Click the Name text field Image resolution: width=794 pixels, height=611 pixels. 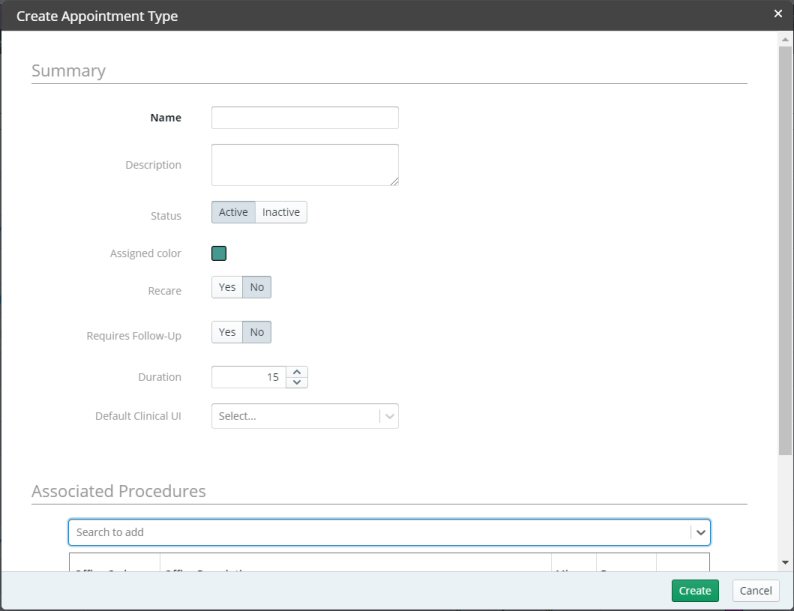point(304,118)
